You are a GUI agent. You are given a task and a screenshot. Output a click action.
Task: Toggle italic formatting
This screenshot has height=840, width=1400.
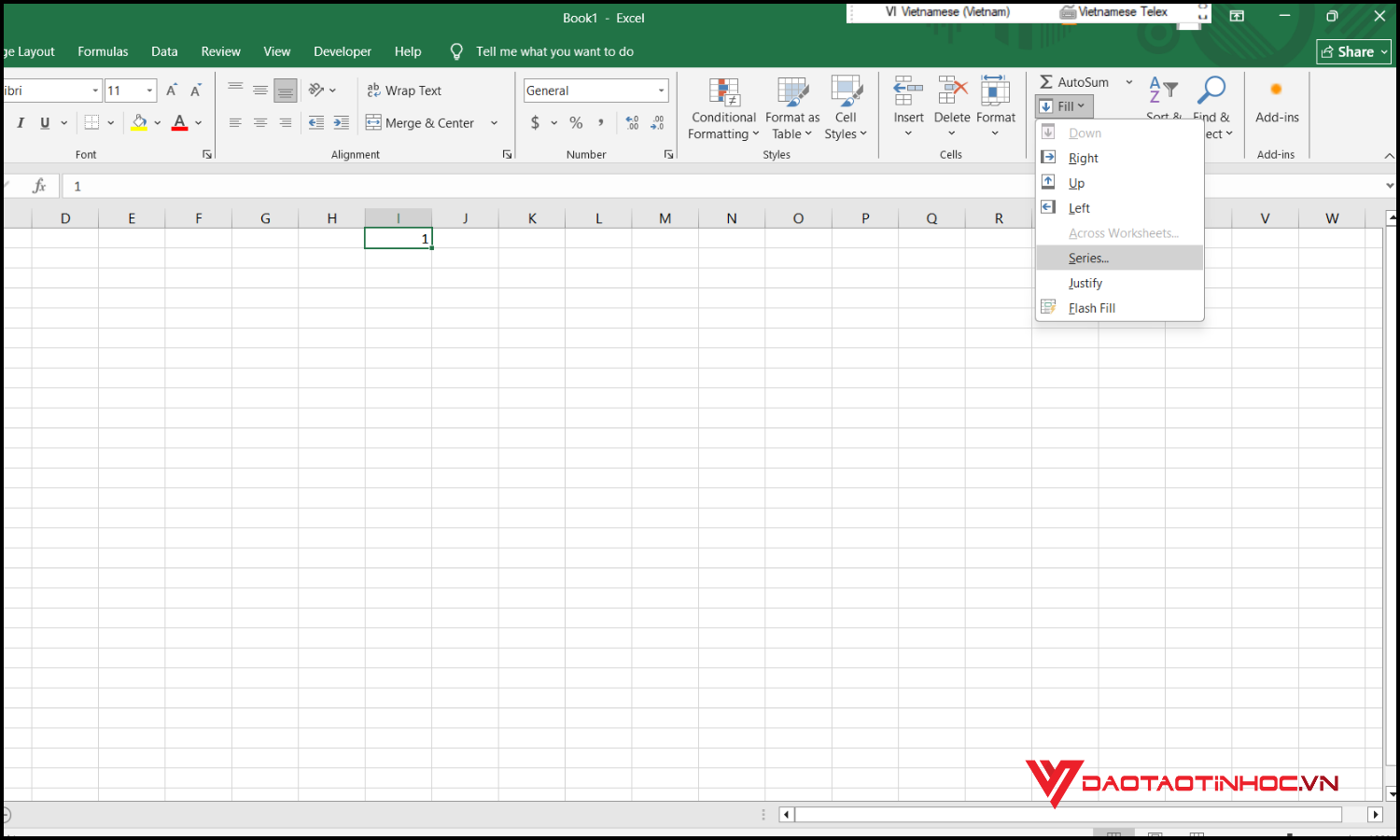(x=20, y=122)
